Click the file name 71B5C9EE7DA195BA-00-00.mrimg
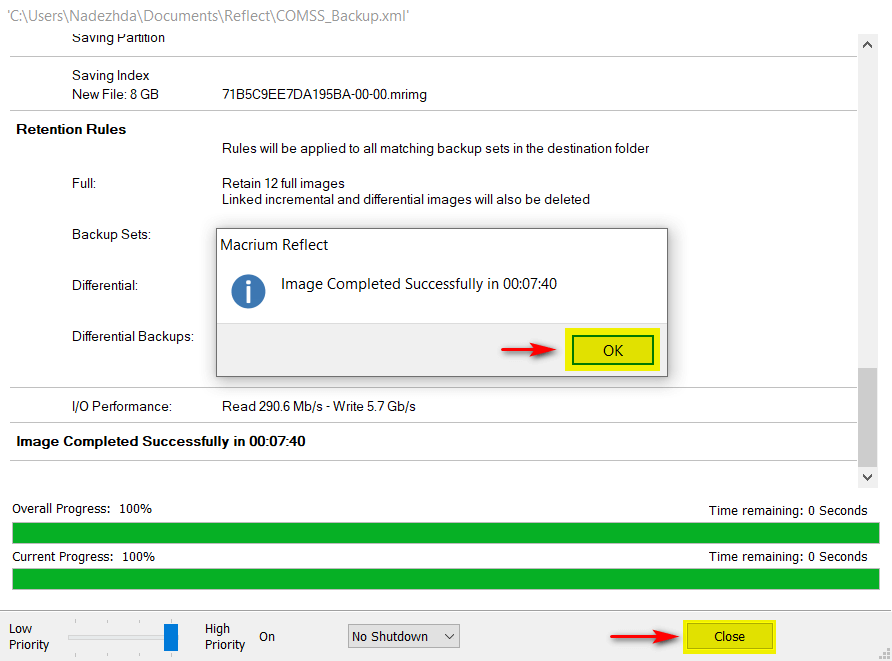Image resolution: width=892 pixels, height=661 pixels. [324, 94]
